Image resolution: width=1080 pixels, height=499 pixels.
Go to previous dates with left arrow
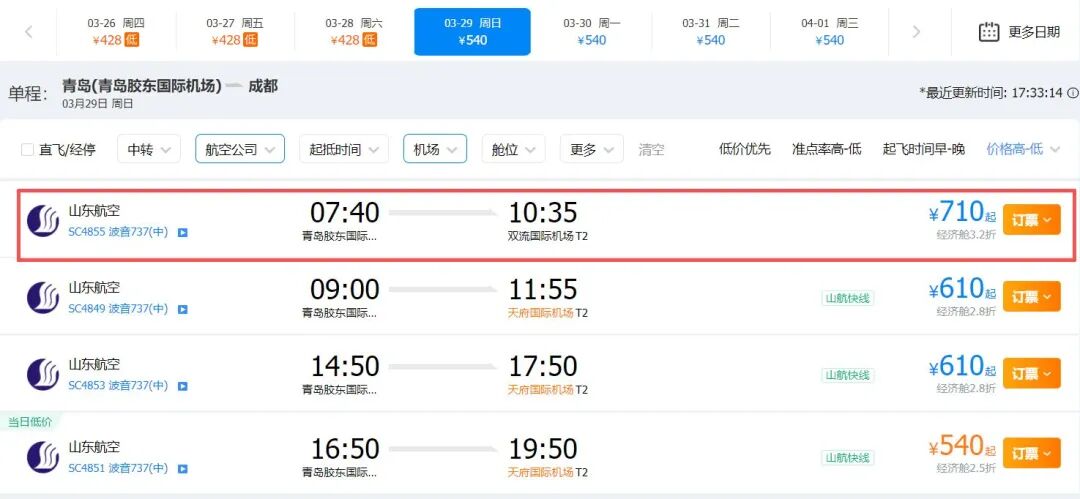(x=28, y=32)
